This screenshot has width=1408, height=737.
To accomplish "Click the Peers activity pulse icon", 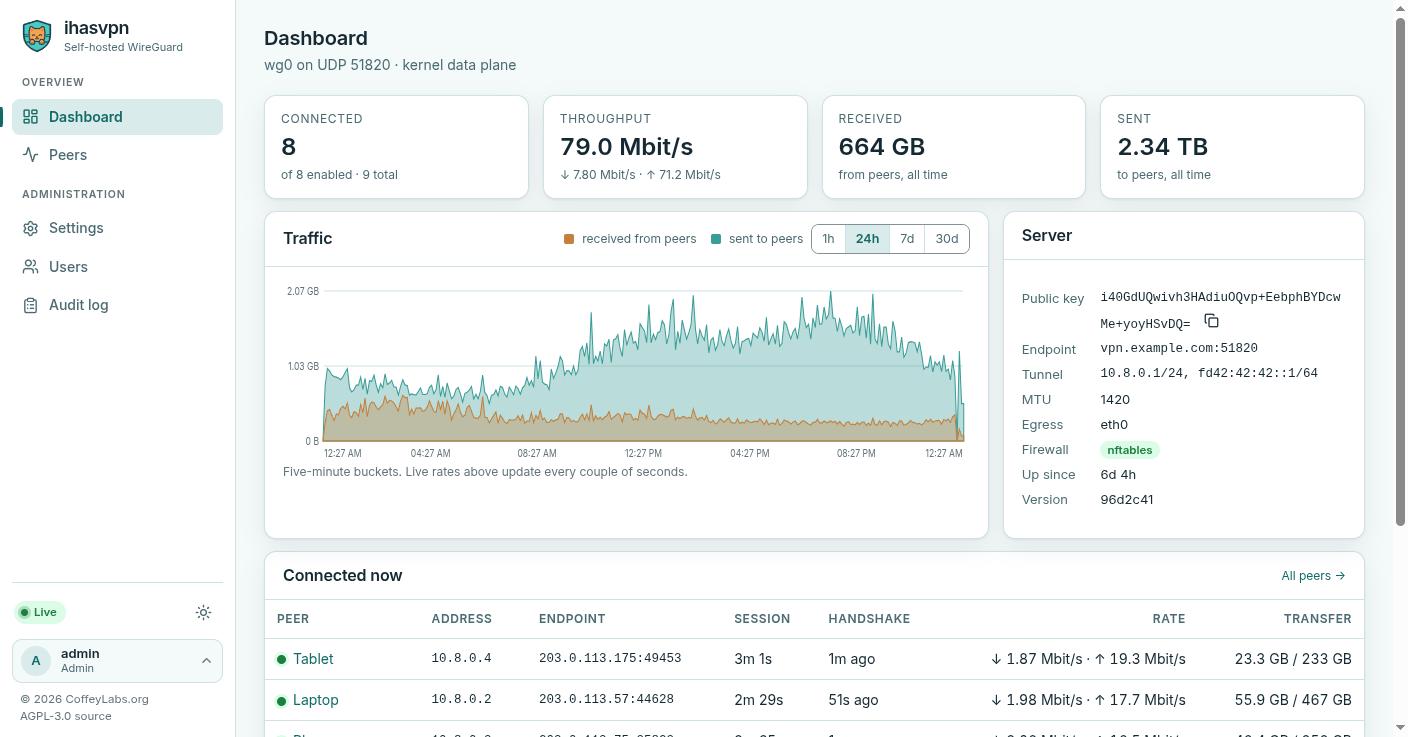I will click(x=31, y=155).
